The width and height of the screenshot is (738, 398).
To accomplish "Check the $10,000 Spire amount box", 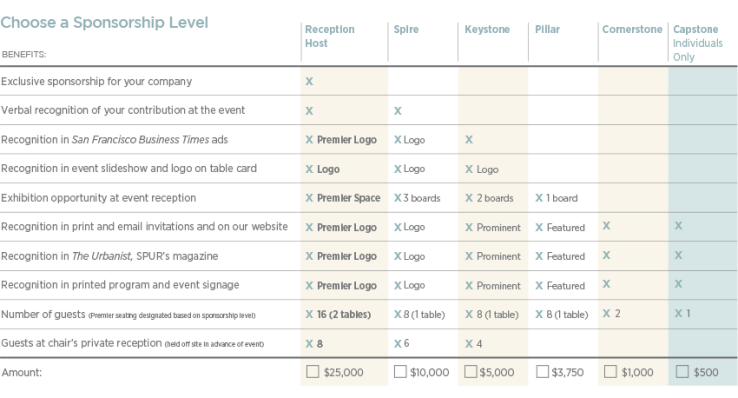I will [400, 372].
